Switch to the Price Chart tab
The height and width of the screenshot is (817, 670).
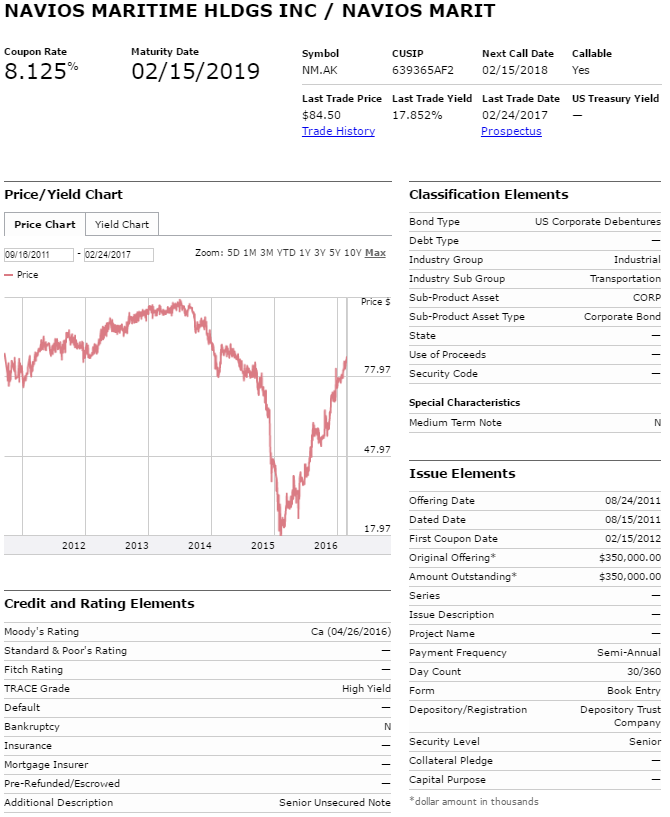(x=45, y=225)
